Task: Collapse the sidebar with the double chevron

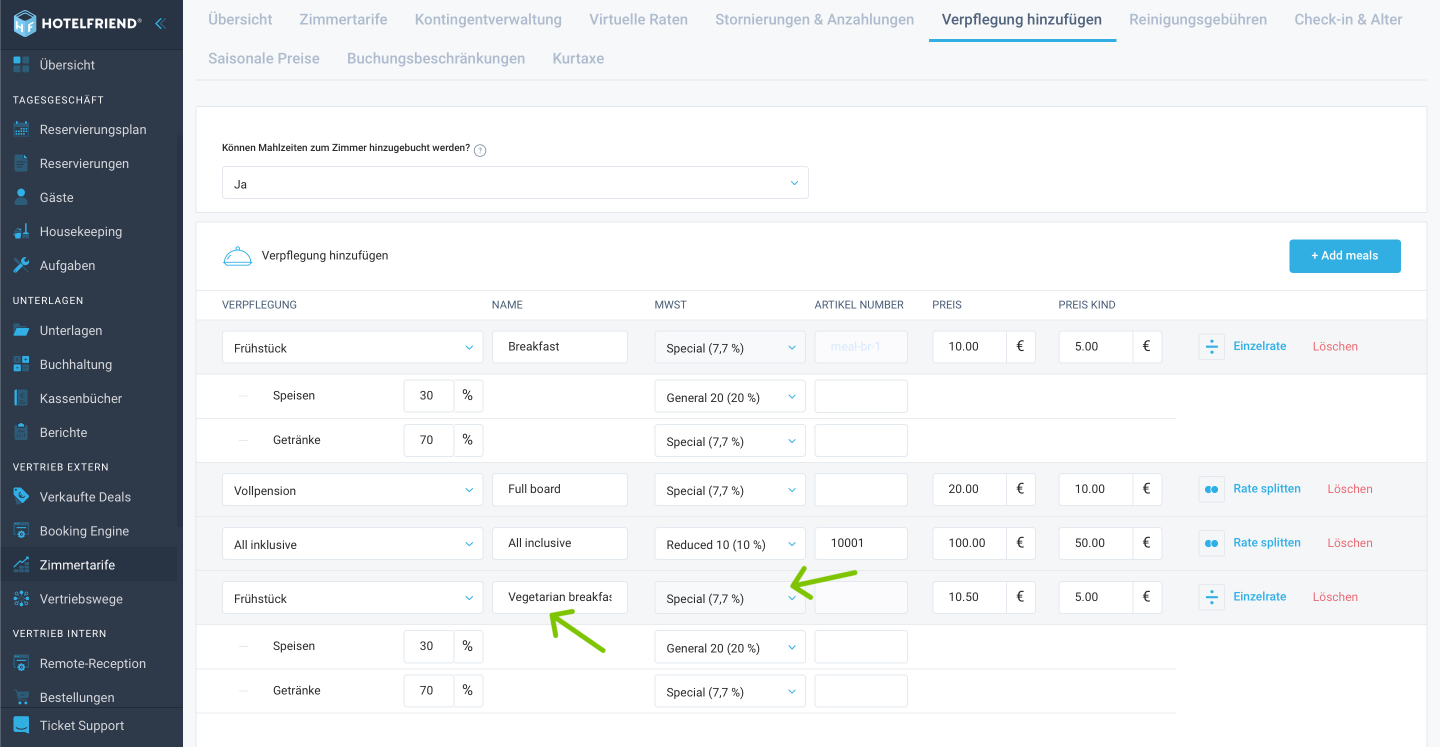Action: (160, 23)
